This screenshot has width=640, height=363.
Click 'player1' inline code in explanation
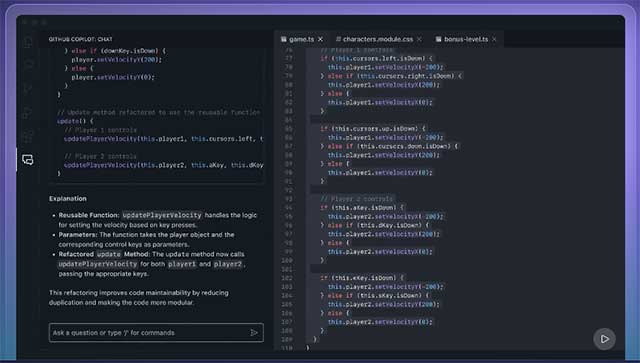pos(182,264)
